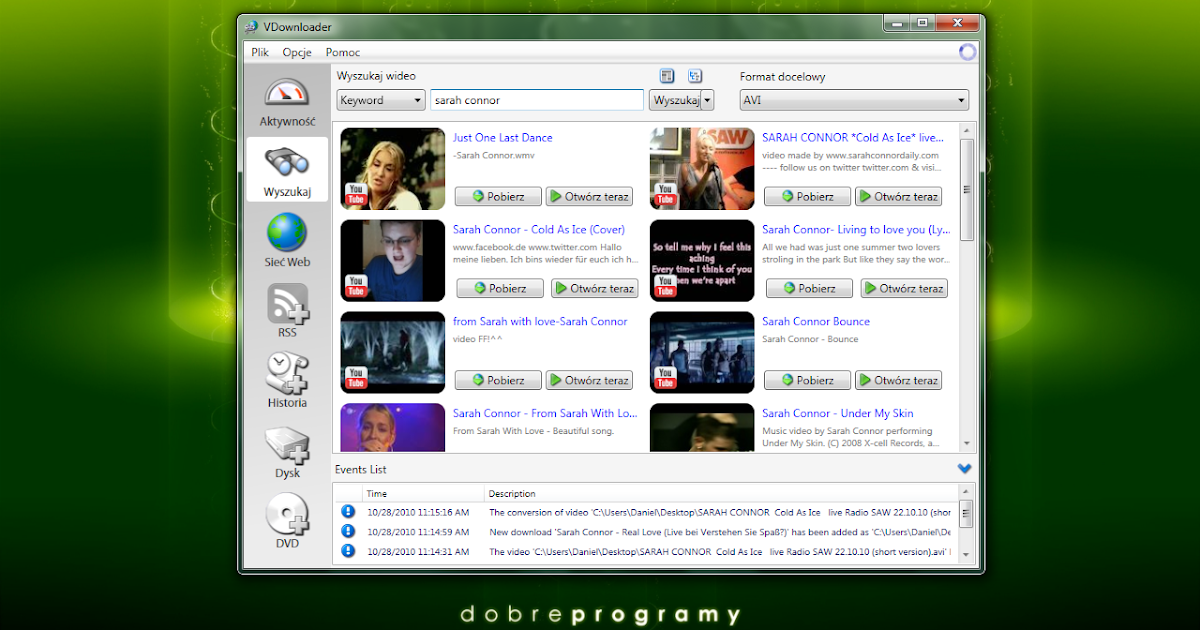
Task: Open the Pomoc menu
Action: tap(343, 52)
